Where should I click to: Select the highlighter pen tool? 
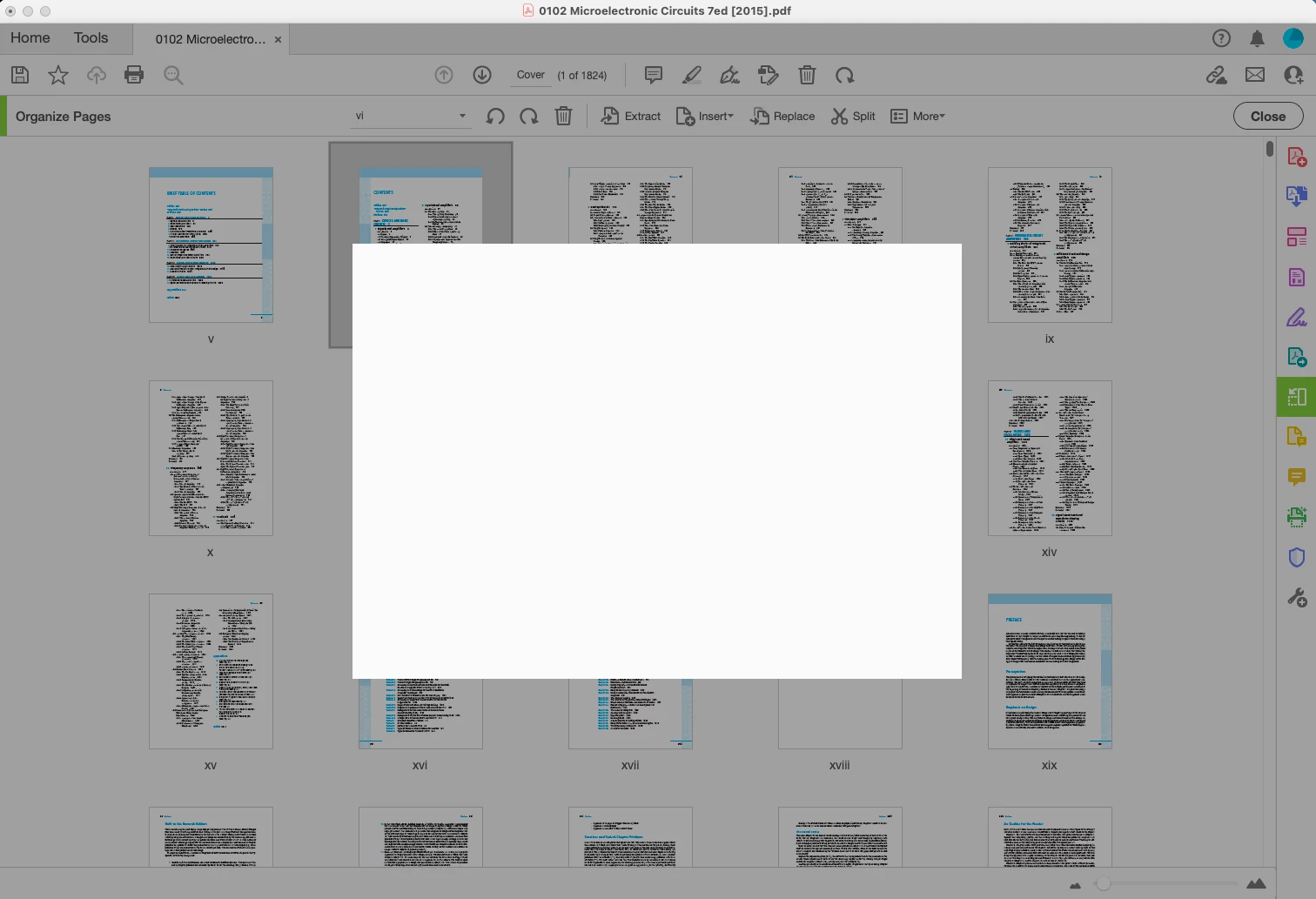[x=692, y=75]
